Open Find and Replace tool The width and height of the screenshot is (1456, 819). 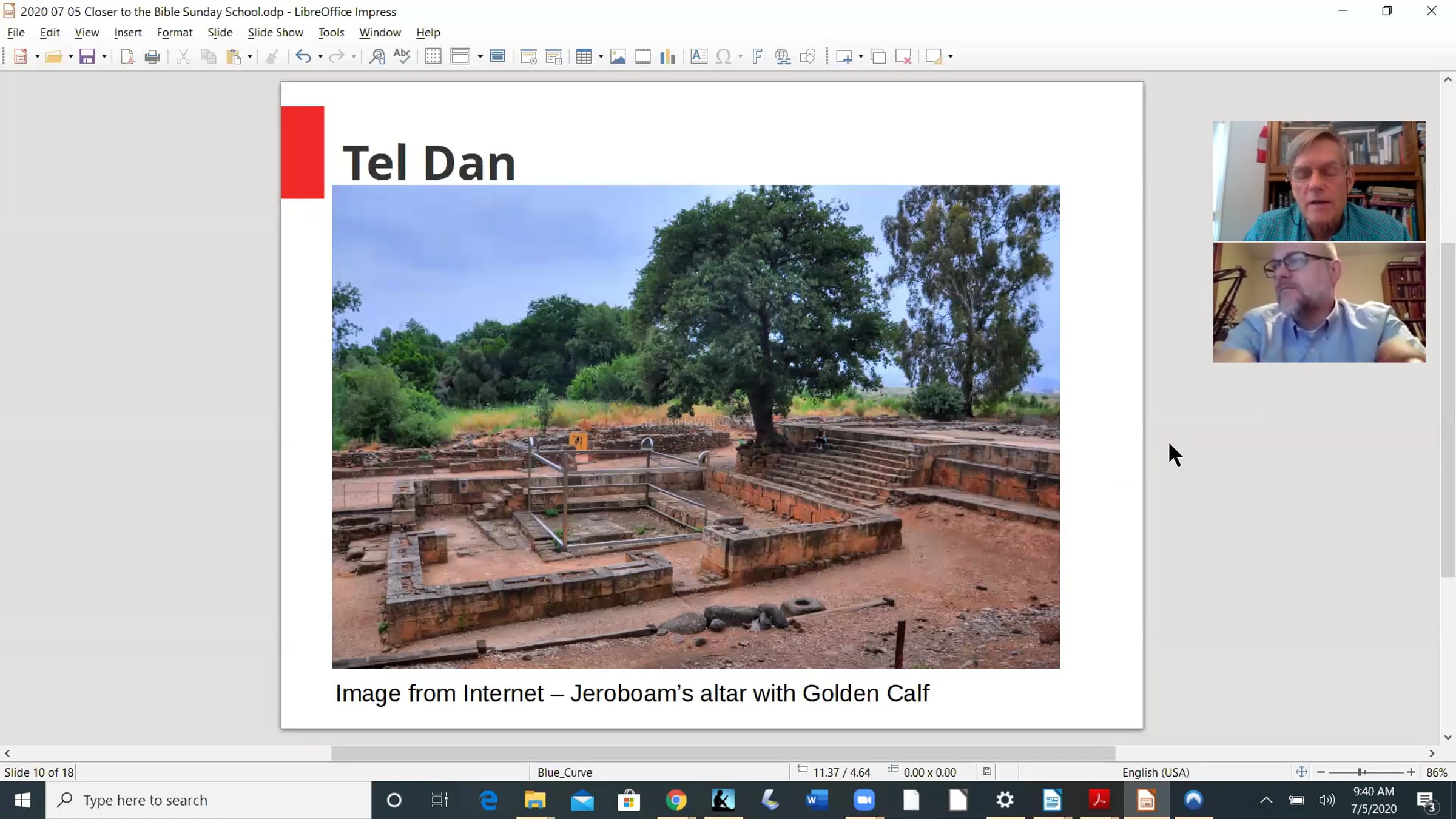377,56
